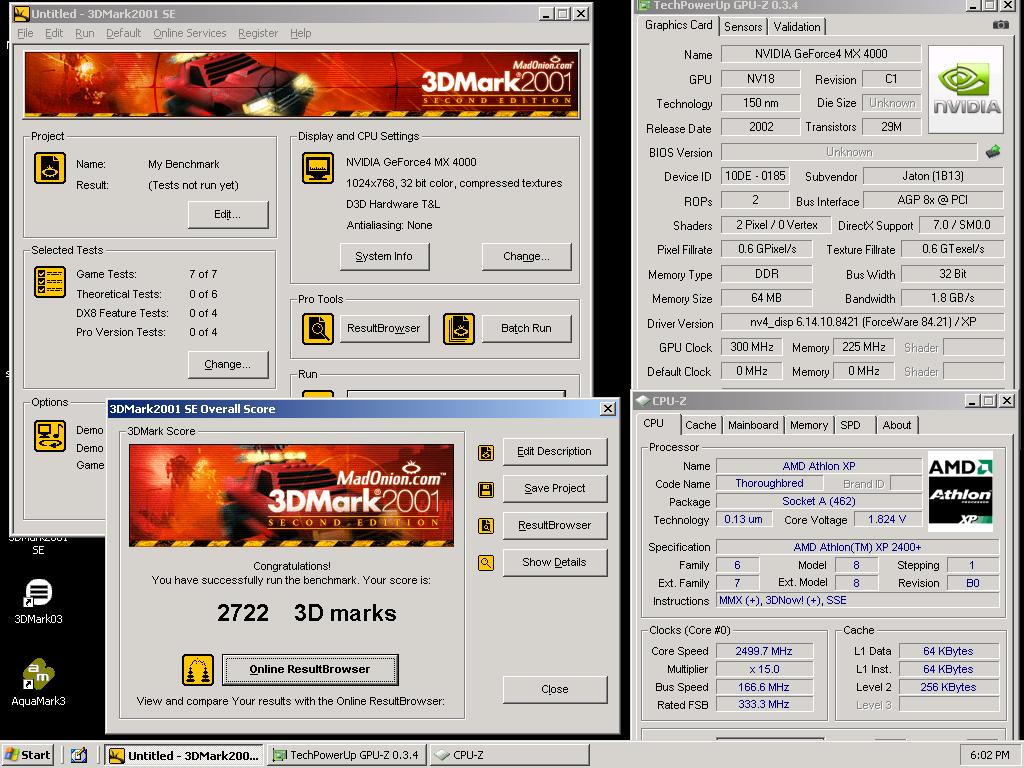Click the CPU-Z Specification field

point(857,547)
